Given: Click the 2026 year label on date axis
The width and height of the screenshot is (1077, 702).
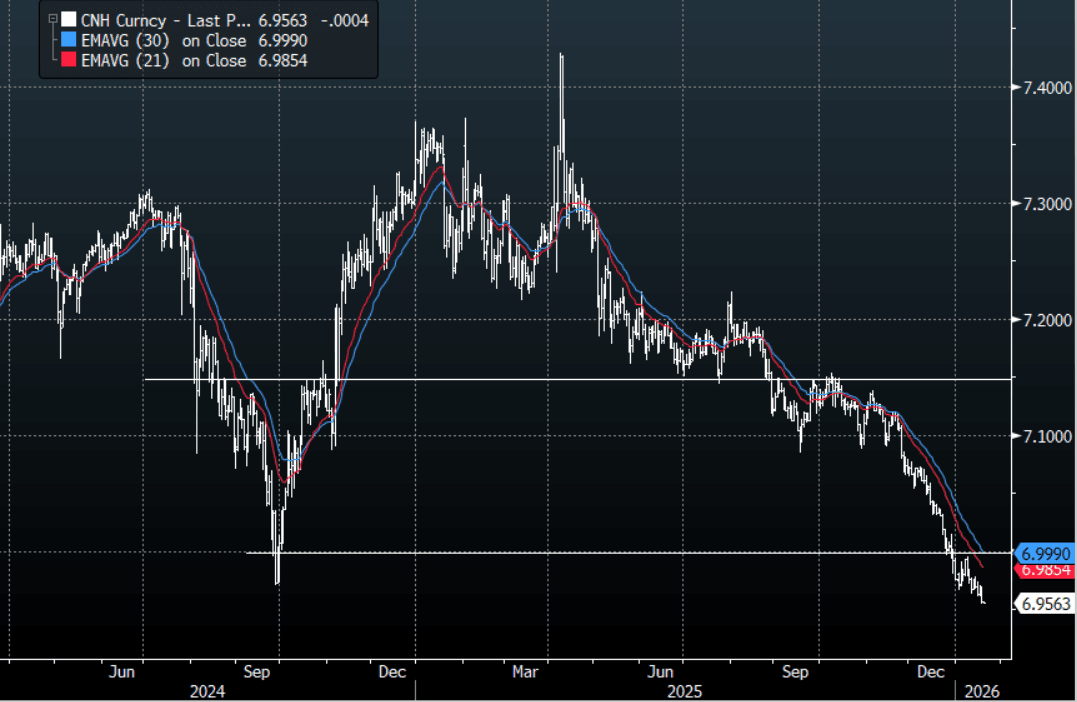Looking at the screenshot, I should point(980,691).
